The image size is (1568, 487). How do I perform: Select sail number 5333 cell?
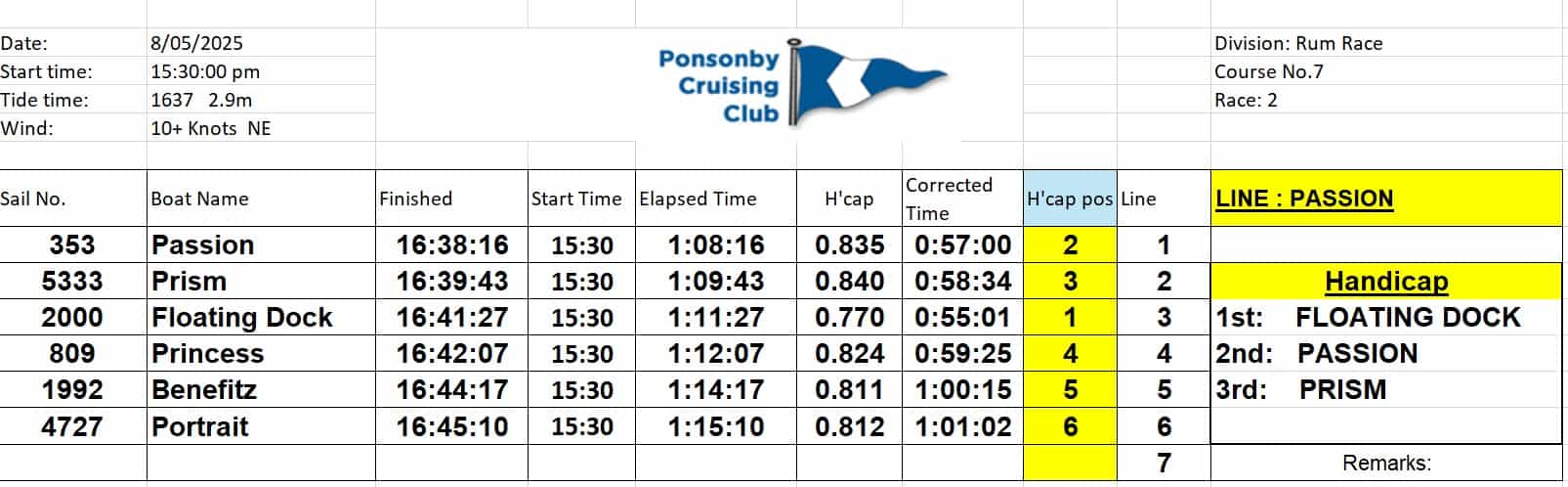coord(73,282)
